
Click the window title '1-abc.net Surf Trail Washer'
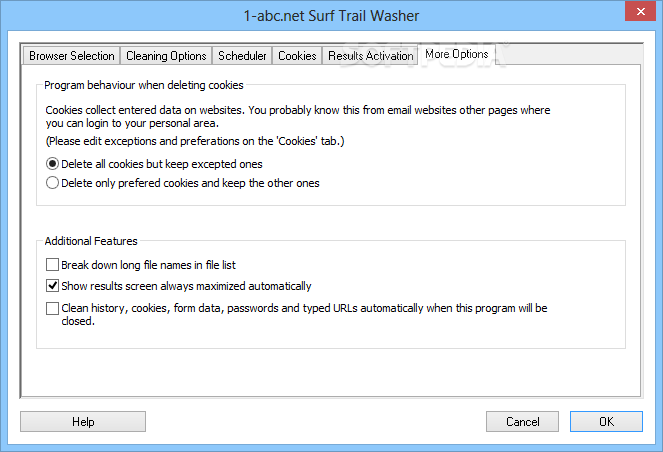[x=331, y=16]
